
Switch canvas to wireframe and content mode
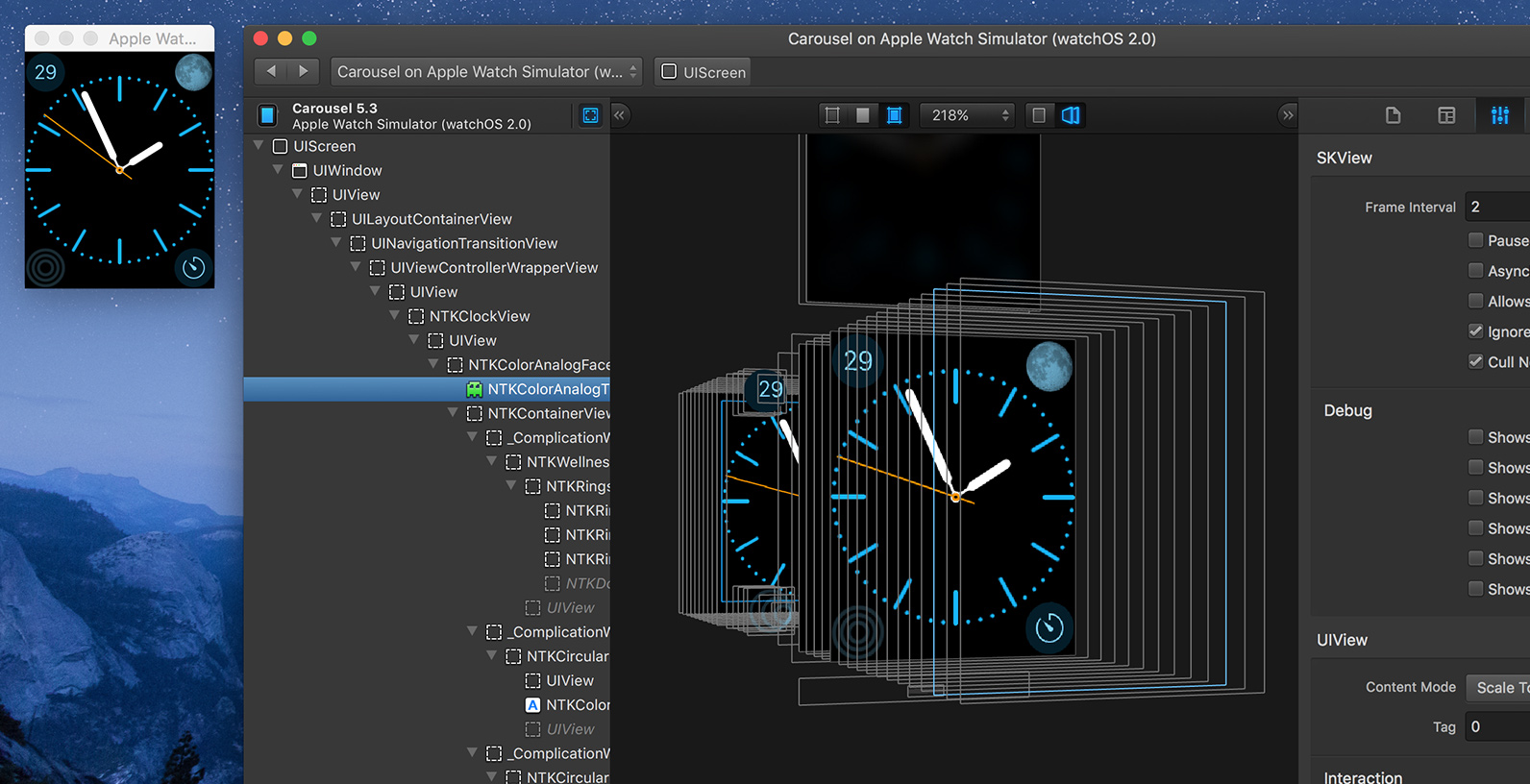(894, 115)
